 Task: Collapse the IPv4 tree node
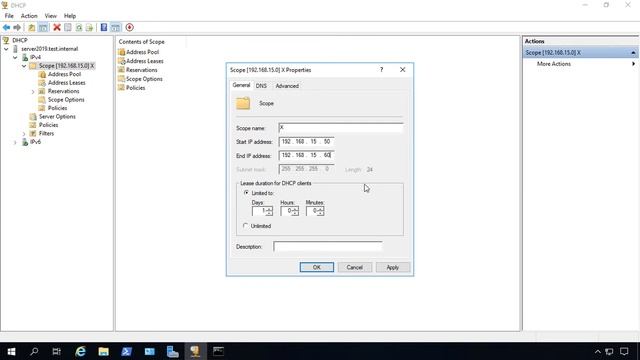click(15, 58)
